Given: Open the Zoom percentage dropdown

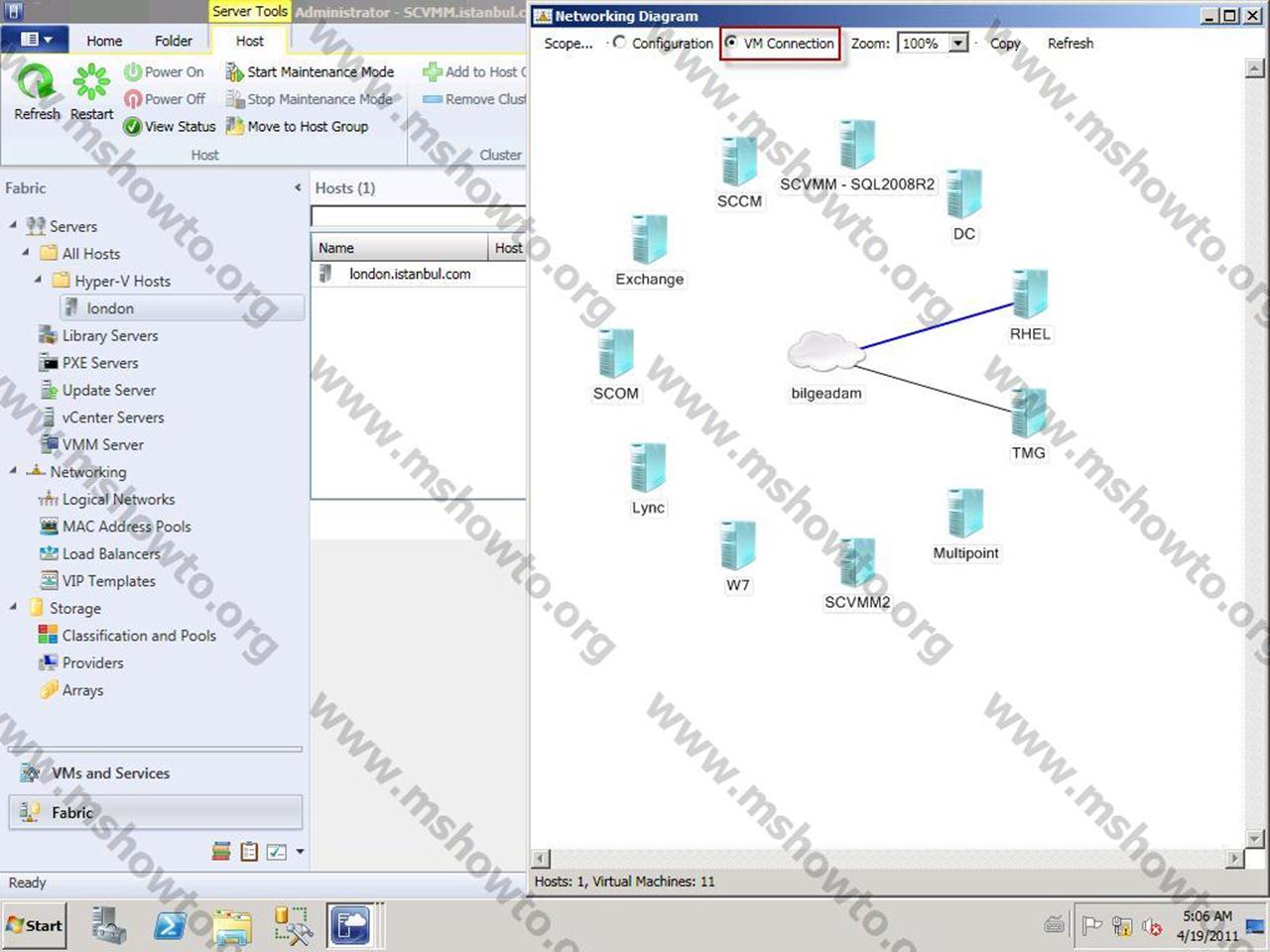Looking at the screenshot, I should pyautogui.click(x=957, y=43).
